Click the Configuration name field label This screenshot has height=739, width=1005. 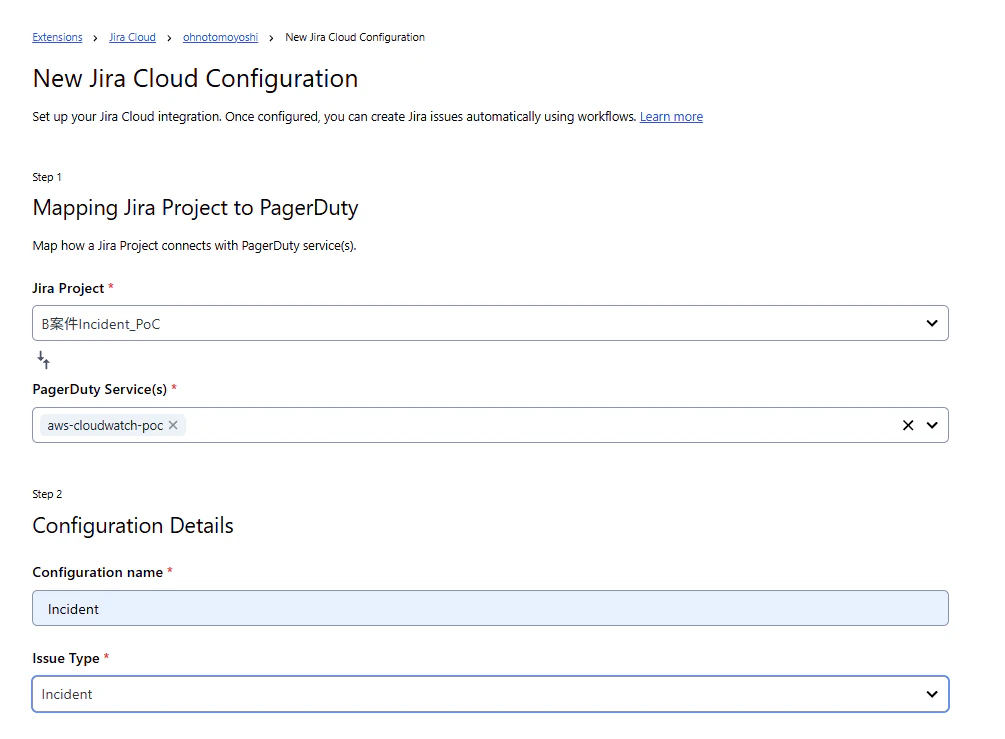97,572
